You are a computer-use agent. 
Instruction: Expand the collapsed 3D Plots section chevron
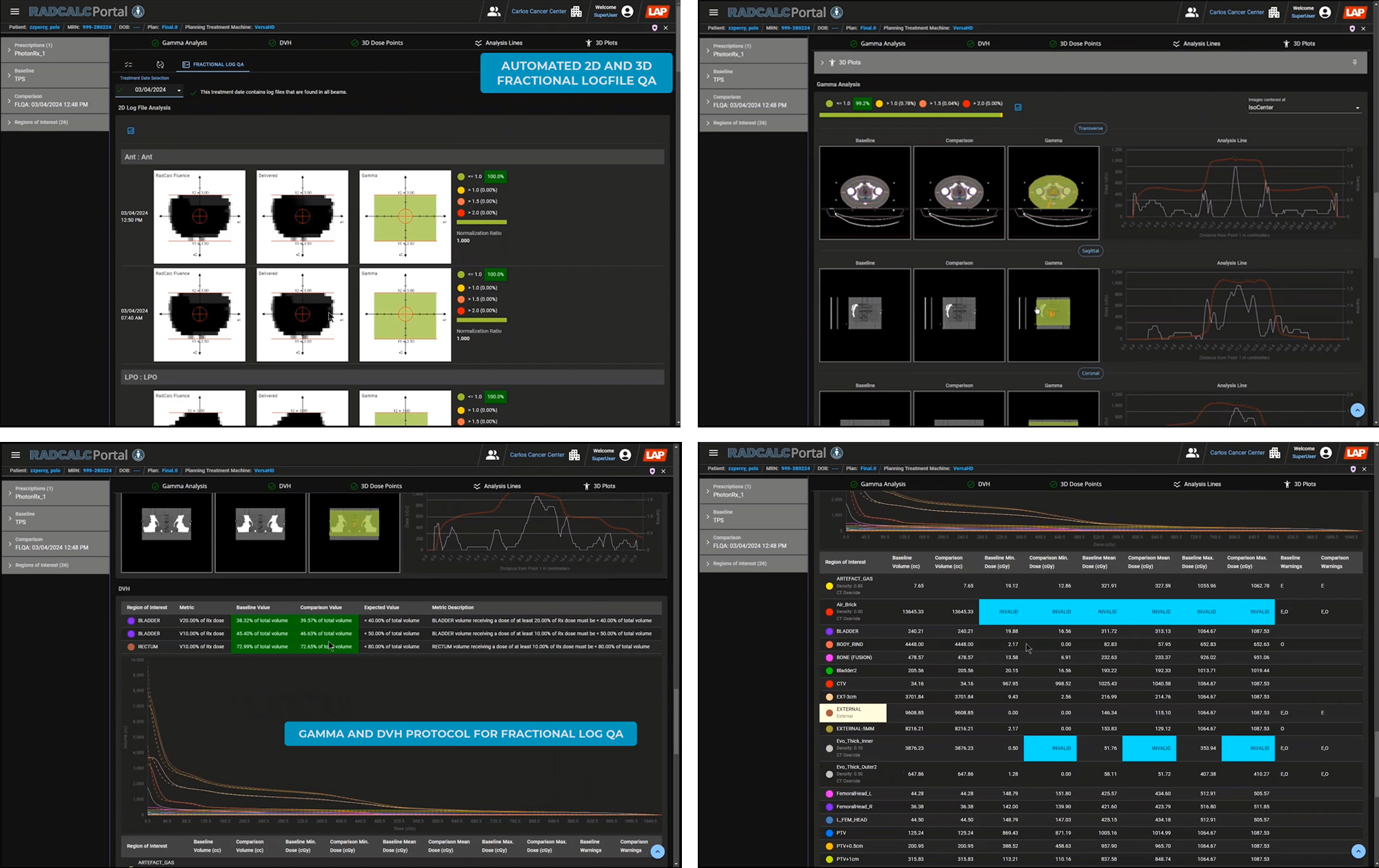822,63
